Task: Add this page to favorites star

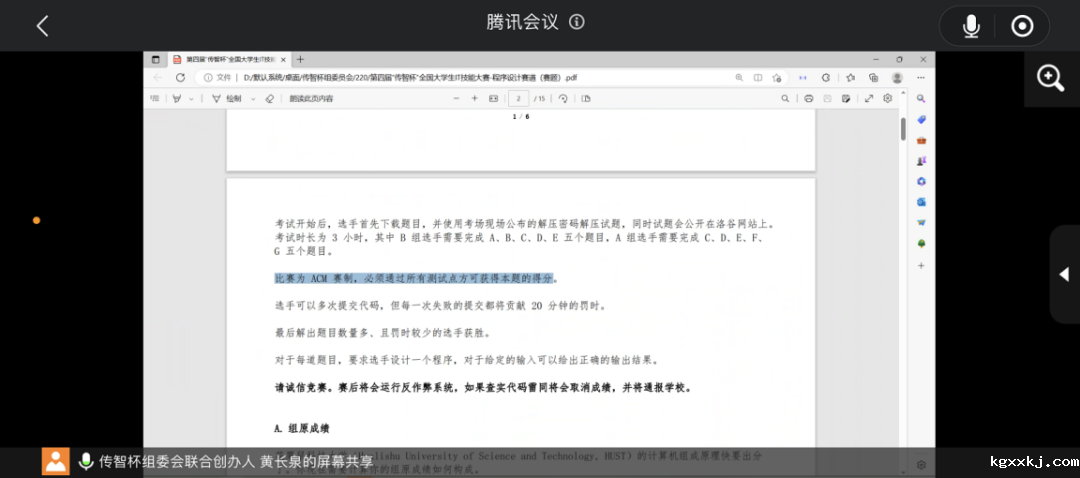Action: coord(777,78)
